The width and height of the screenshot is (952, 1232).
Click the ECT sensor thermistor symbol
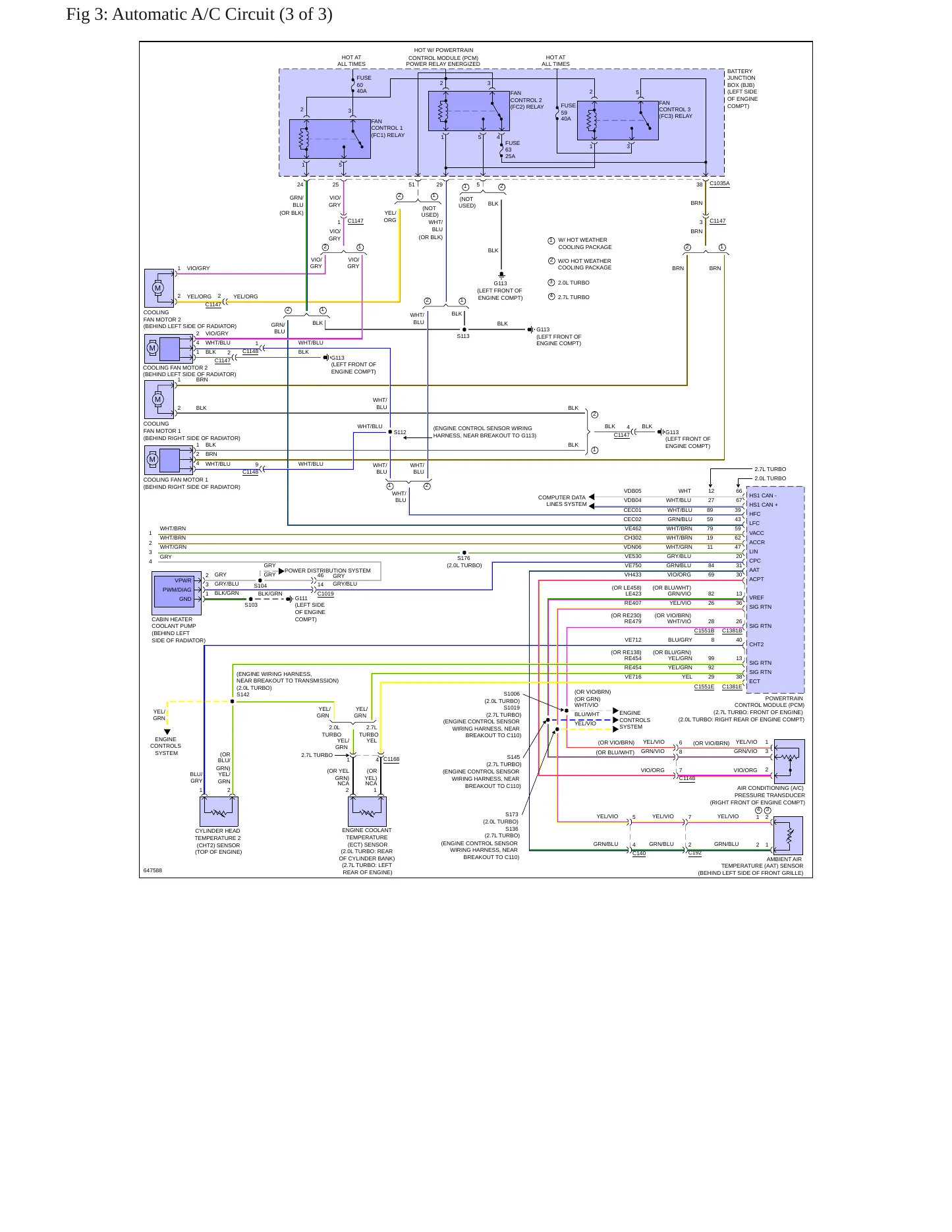pos(367,811)
